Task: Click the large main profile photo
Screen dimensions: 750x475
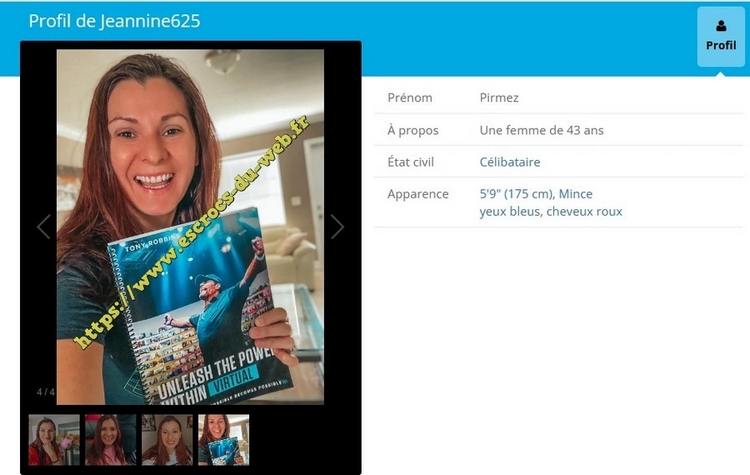Action: point(190,227)
